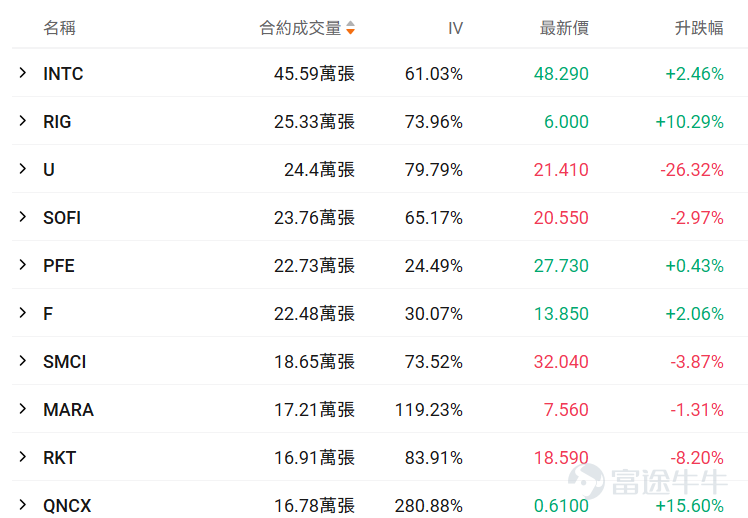Sort by 合約成交量 arrow icon
The height and width of the screenshot is (518, 748).
click(351, 28)
